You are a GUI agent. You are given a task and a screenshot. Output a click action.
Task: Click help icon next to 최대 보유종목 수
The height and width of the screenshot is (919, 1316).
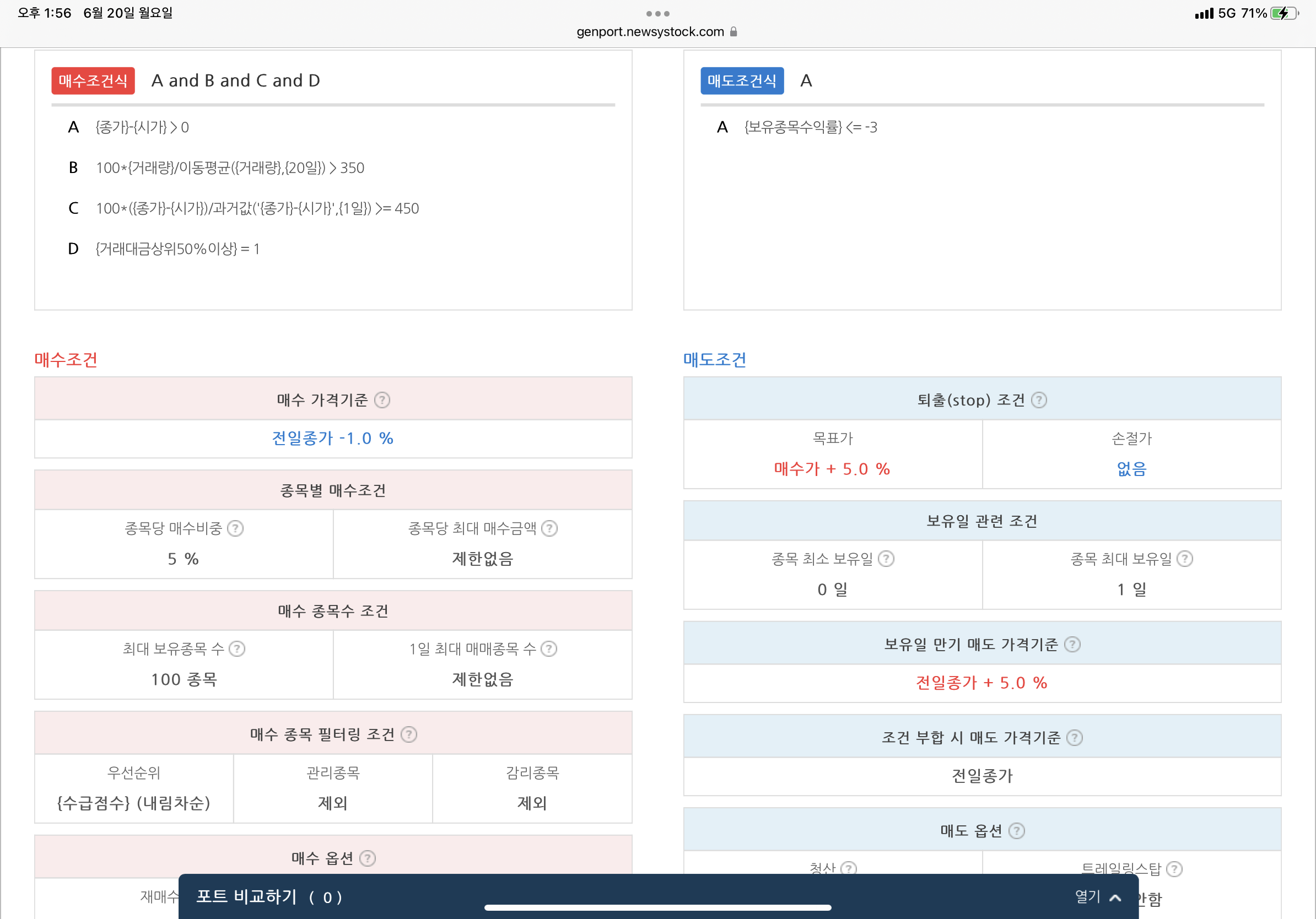tap(237, 648)
